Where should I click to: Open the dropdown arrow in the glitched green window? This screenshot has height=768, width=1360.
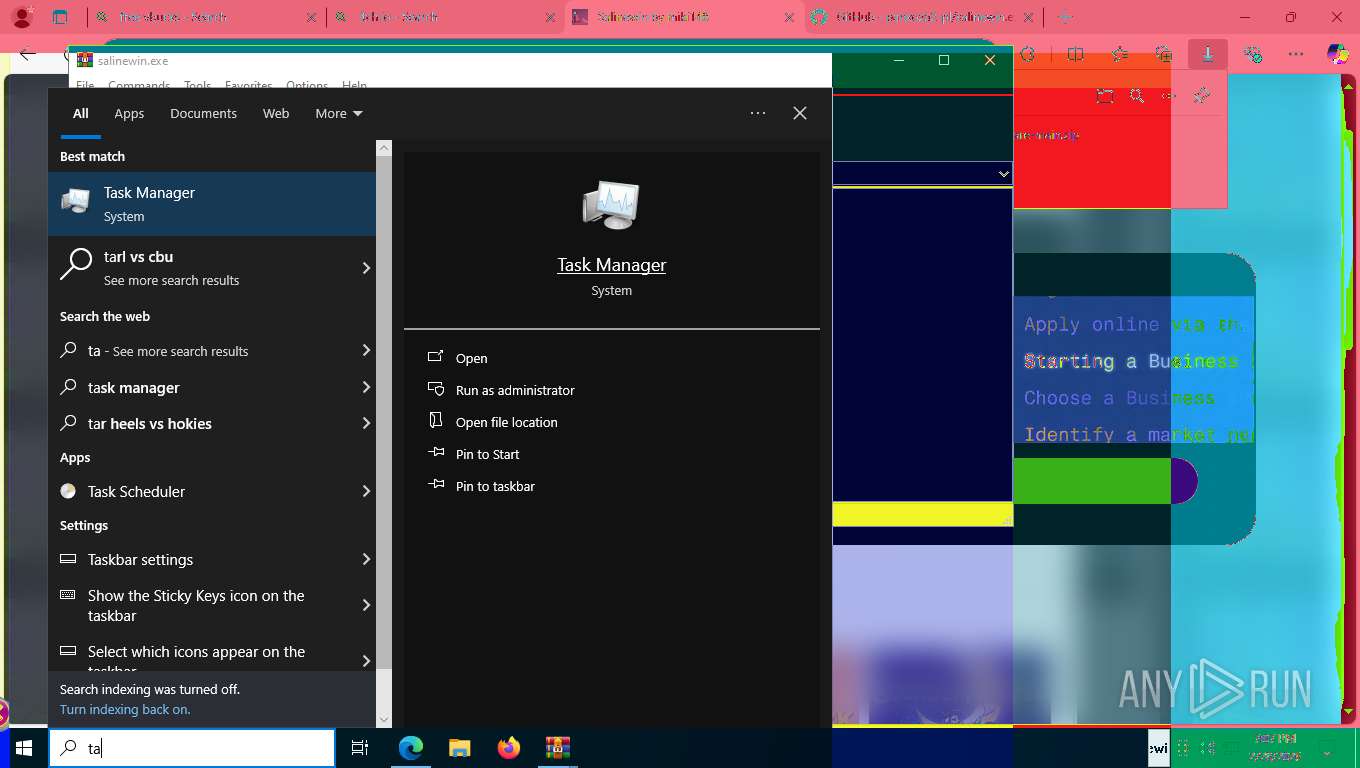[1003, 174]
